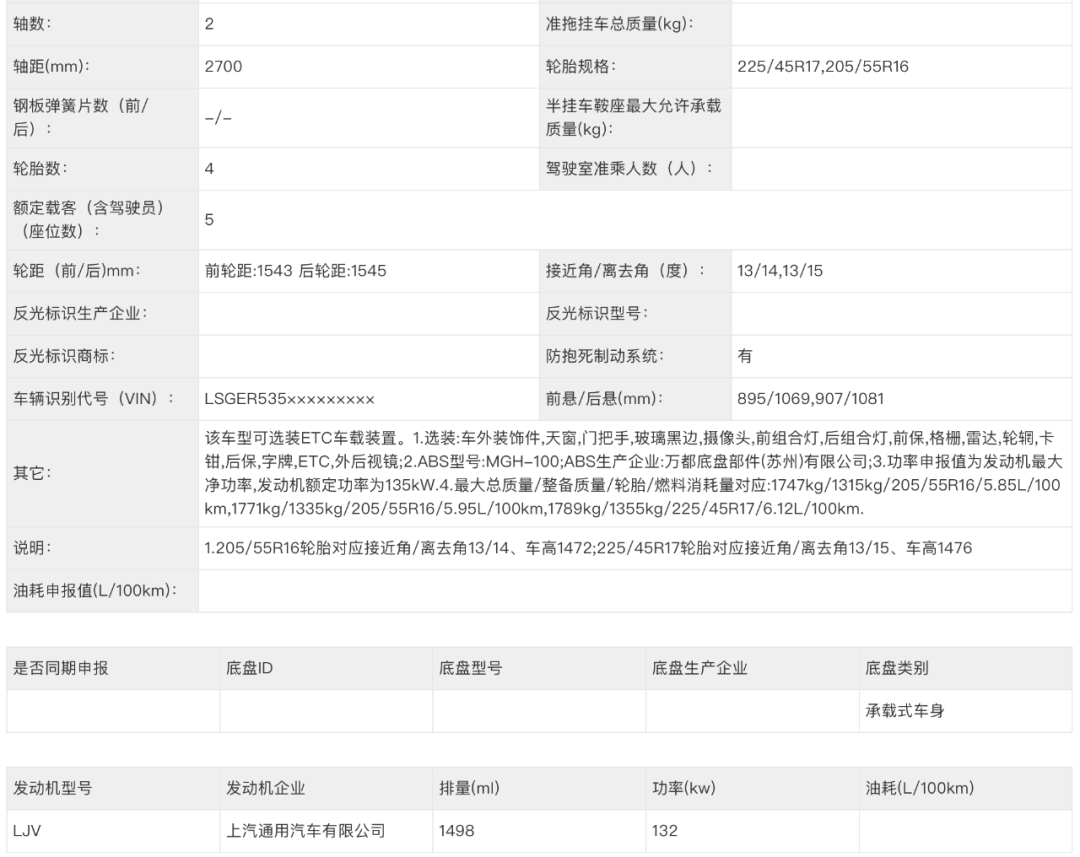The width and height of the screenshot is (1080, 857).
Task: Click tire count value 4
Action: click(x=209, y=169)
